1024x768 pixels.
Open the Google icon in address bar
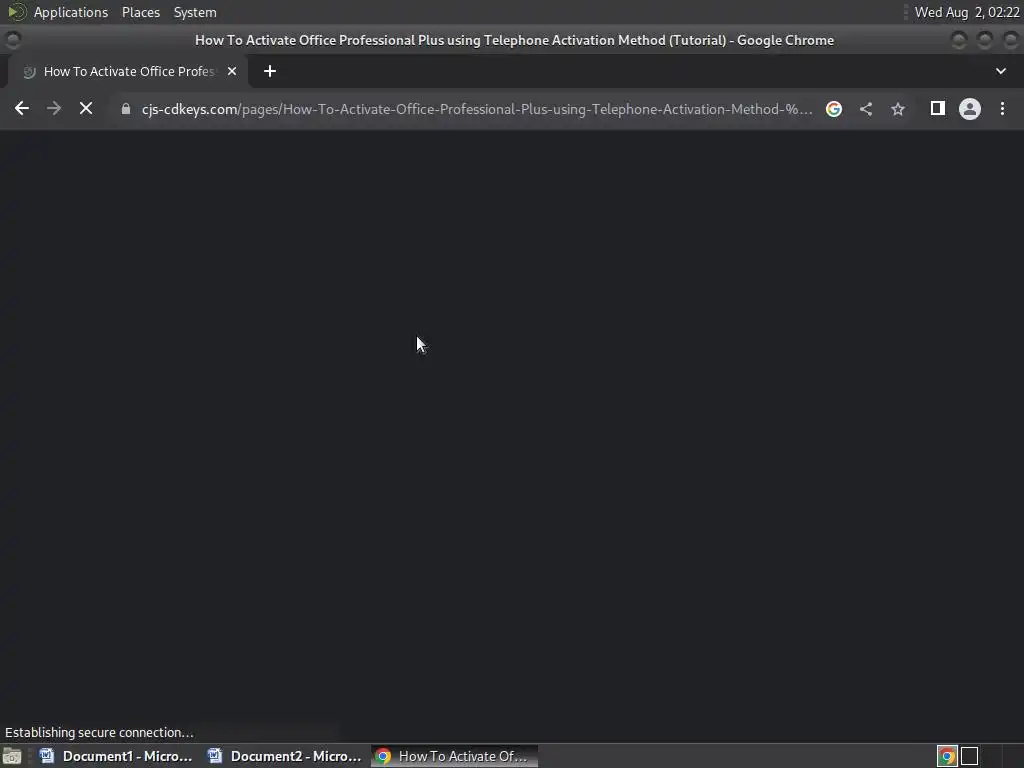click(x=833, y=109)
